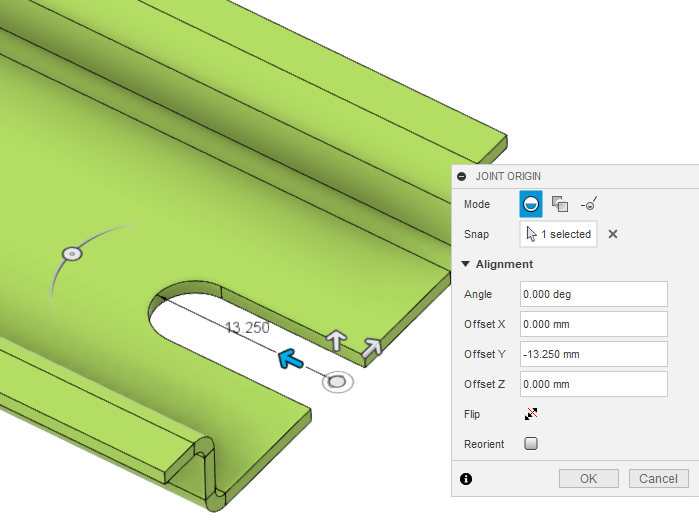699x521 pixels.
Task: Select the Between Two Faces mode icon
Action: point(560,204)
